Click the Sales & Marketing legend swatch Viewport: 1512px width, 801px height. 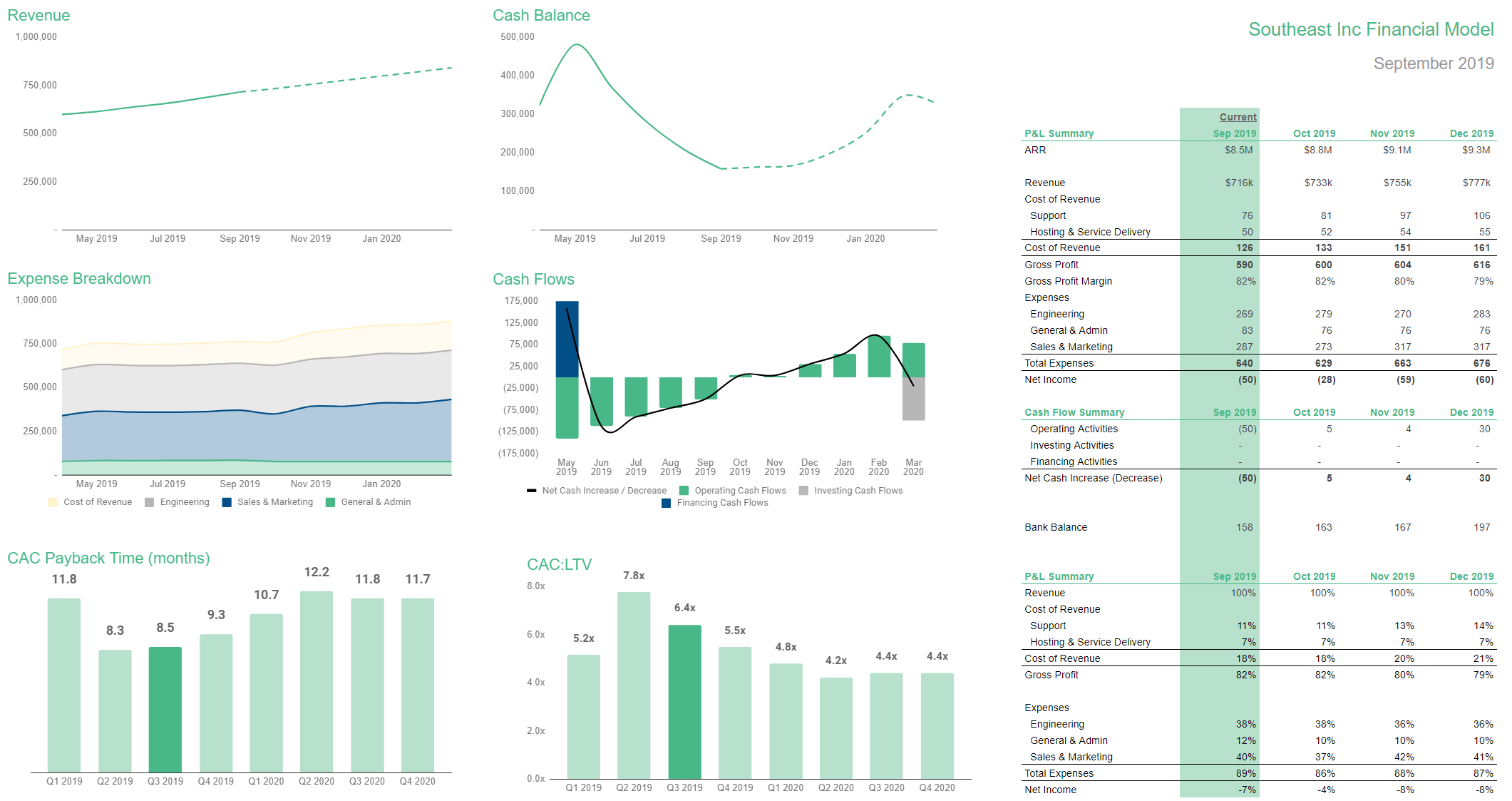click(227, 502)
